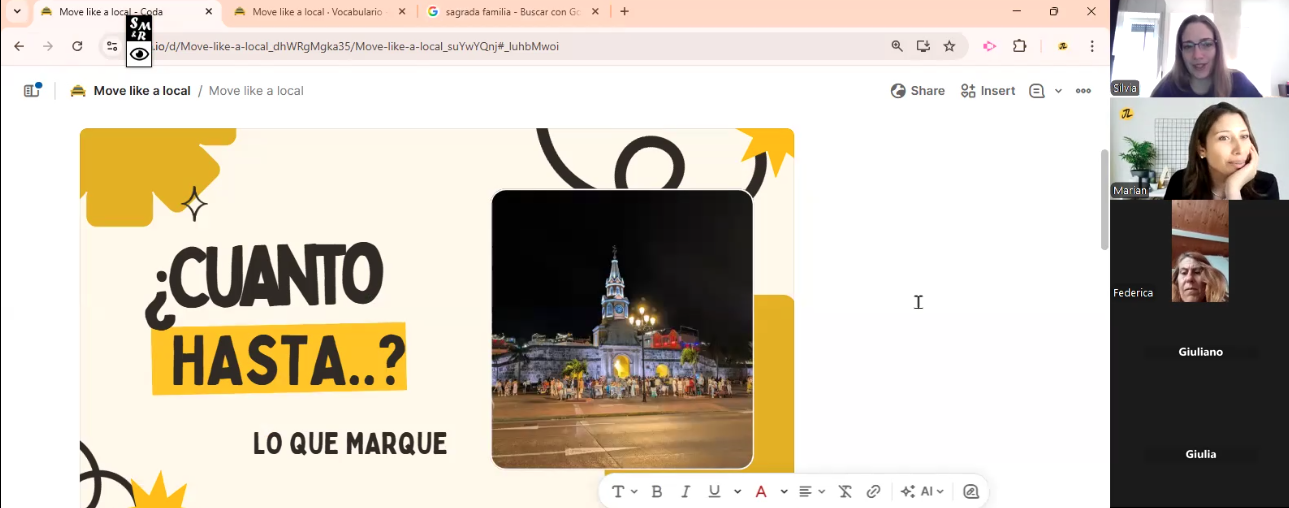Toggle italic formatting
This screenshot has width=1289, height=508.
pyautogui.click(x=685, y=491)
